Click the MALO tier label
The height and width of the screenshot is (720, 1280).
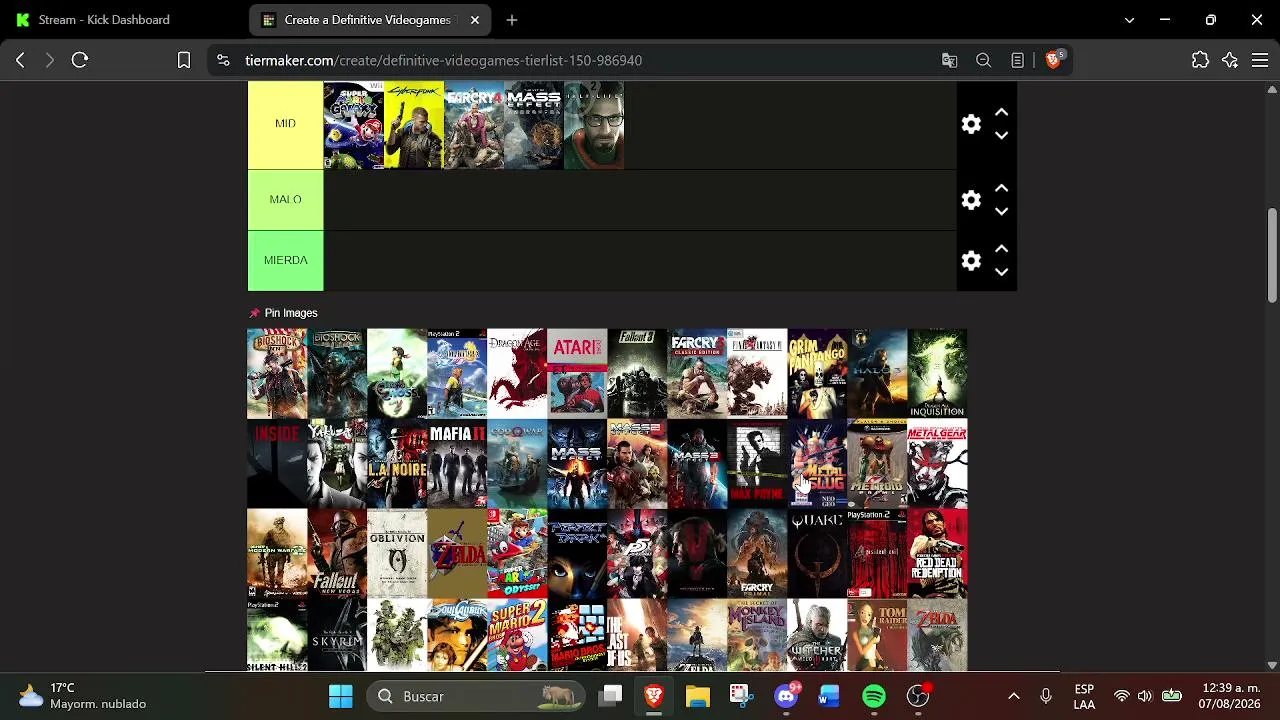tap(285, 200)
